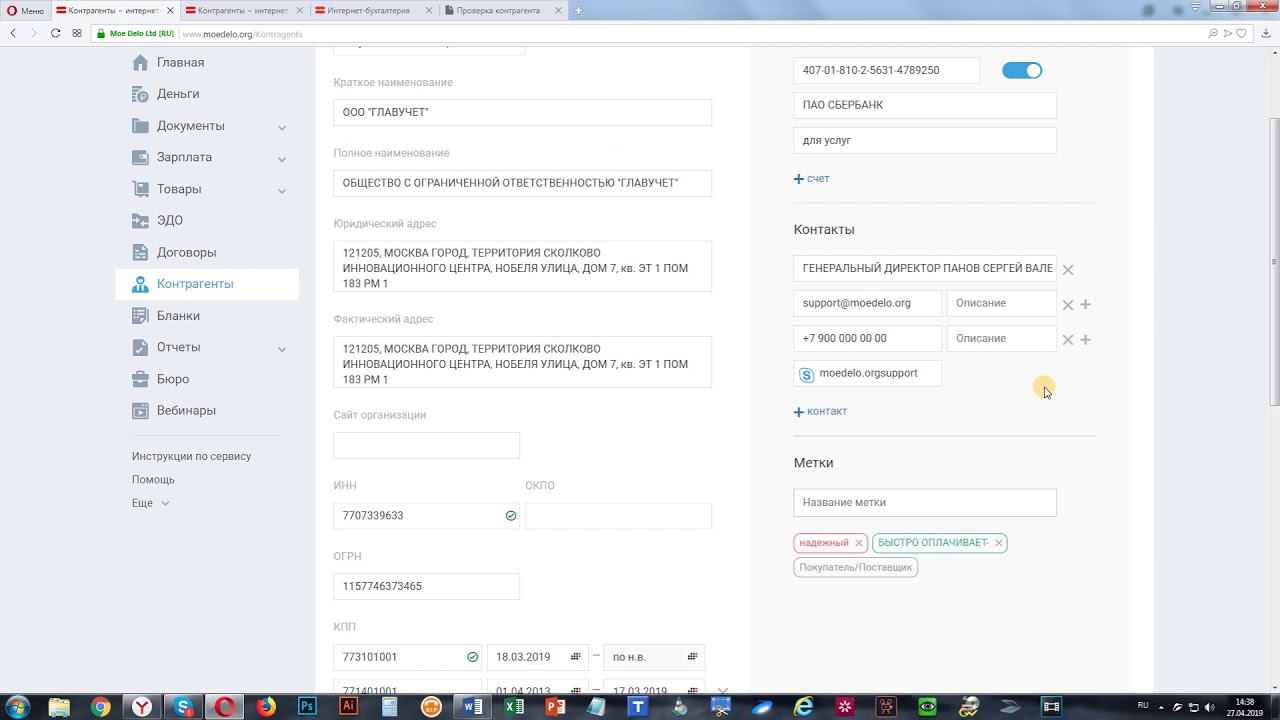Click the ОГРН field 1157746373465
Screen dimensions: 1280x720
click(426, 586)
